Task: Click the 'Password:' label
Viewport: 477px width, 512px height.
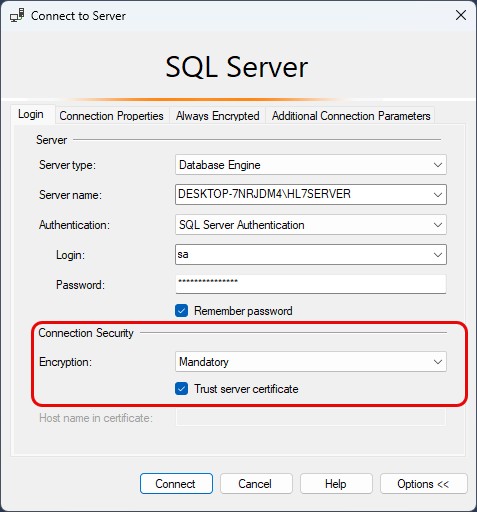Action: coord(80,285)
